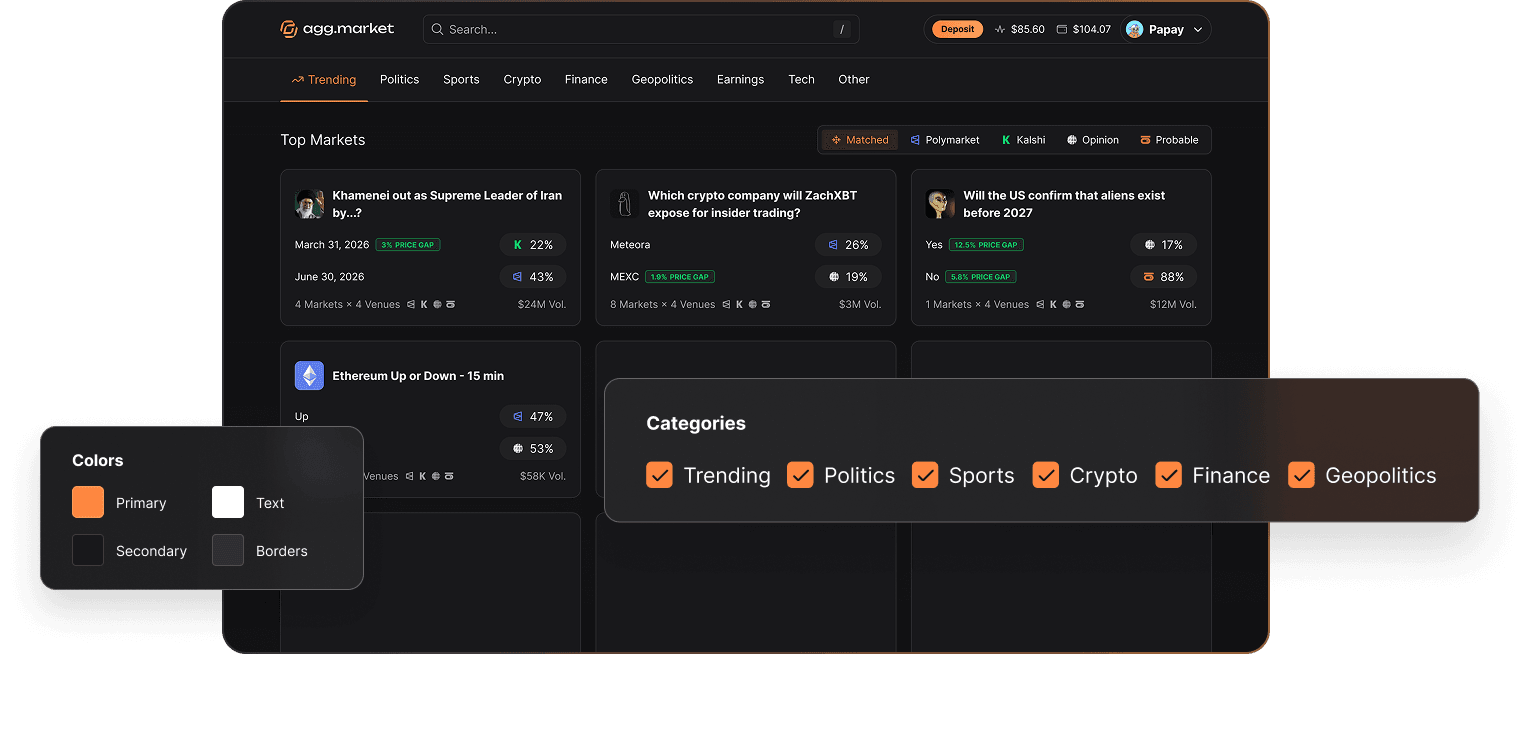
Task: Open the Ethereum Up or Down market title
Action: click(x=418, y=376)
